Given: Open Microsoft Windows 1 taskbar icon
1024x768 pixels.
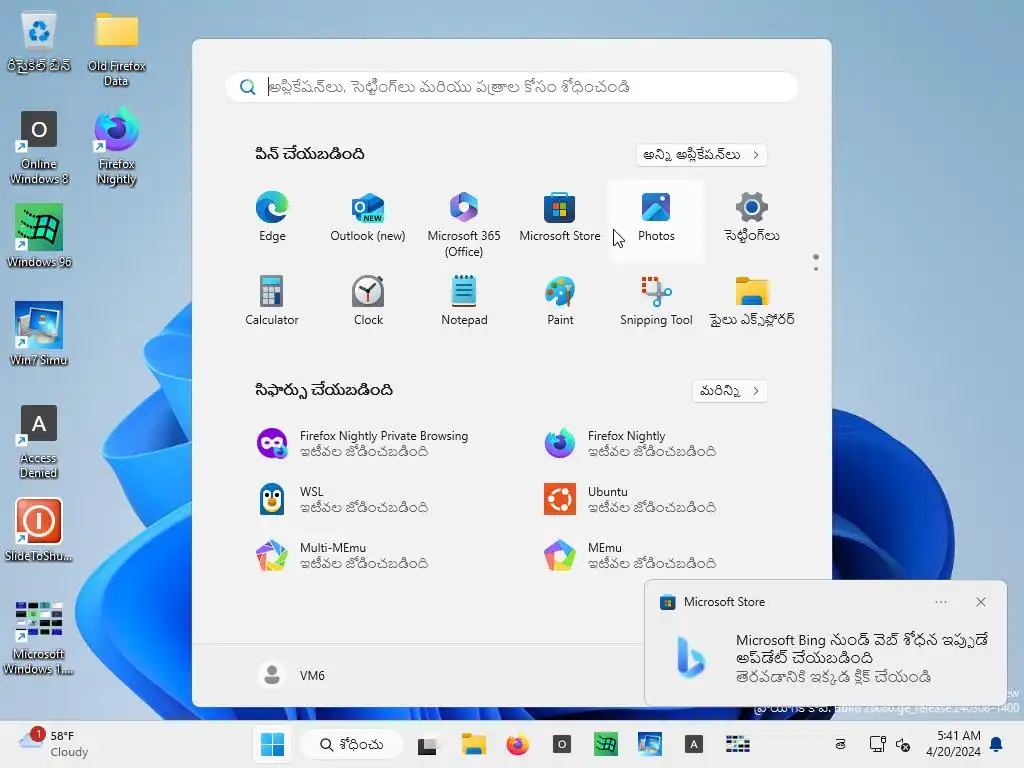Looking at the screenshot, I should [x=738, y=744].
